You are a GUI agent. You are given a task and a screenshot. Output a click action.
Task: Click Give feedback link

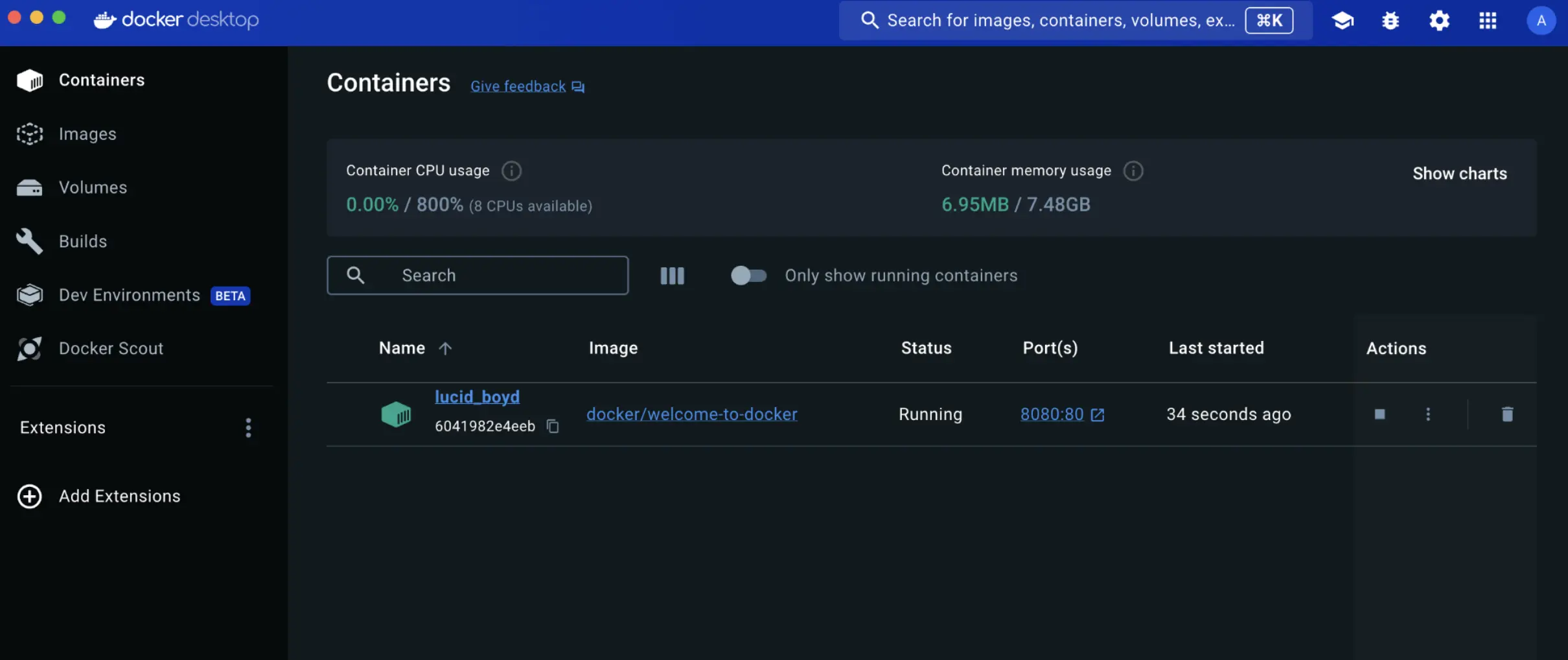[517, 85]
